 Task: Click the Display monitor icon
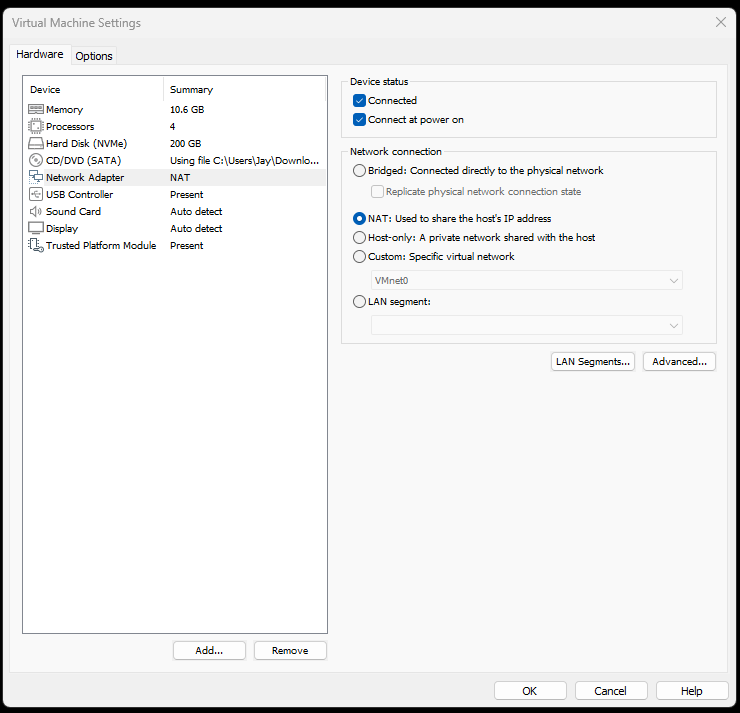point(36,229)
